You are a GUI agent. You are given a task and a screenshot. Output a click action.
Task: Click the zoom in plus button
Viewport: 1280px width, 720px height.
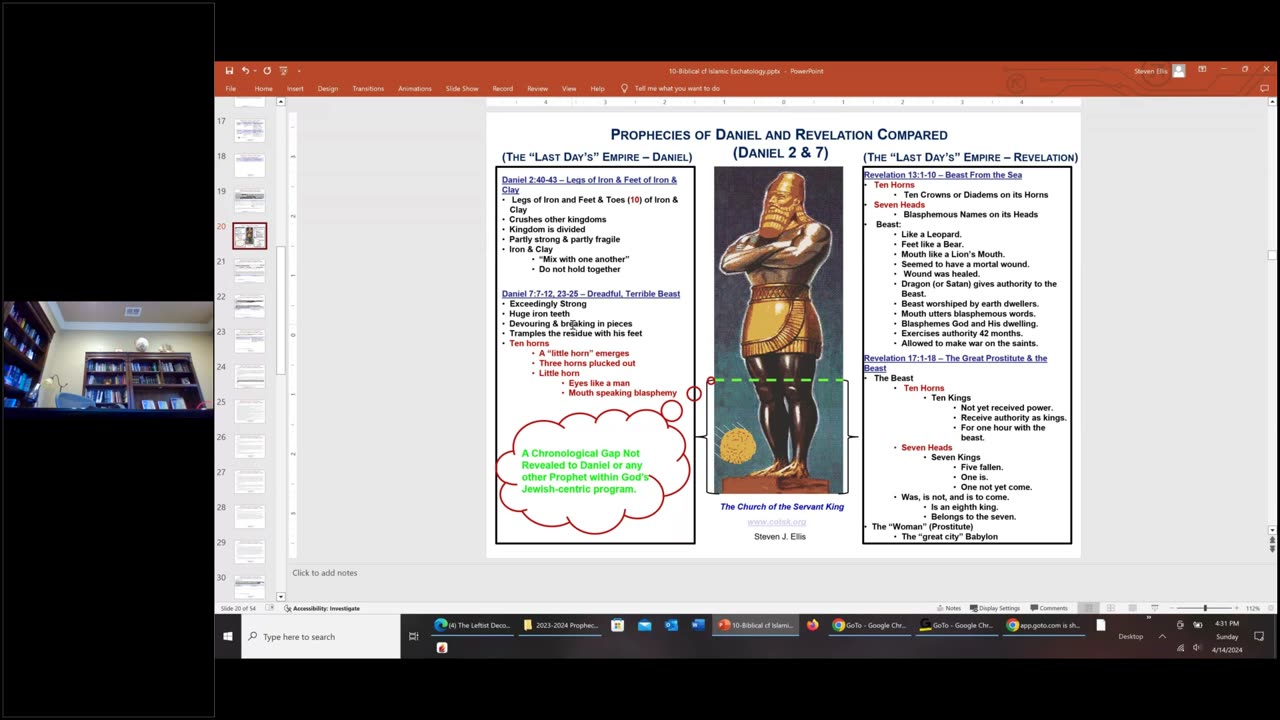coord(1237,608)
